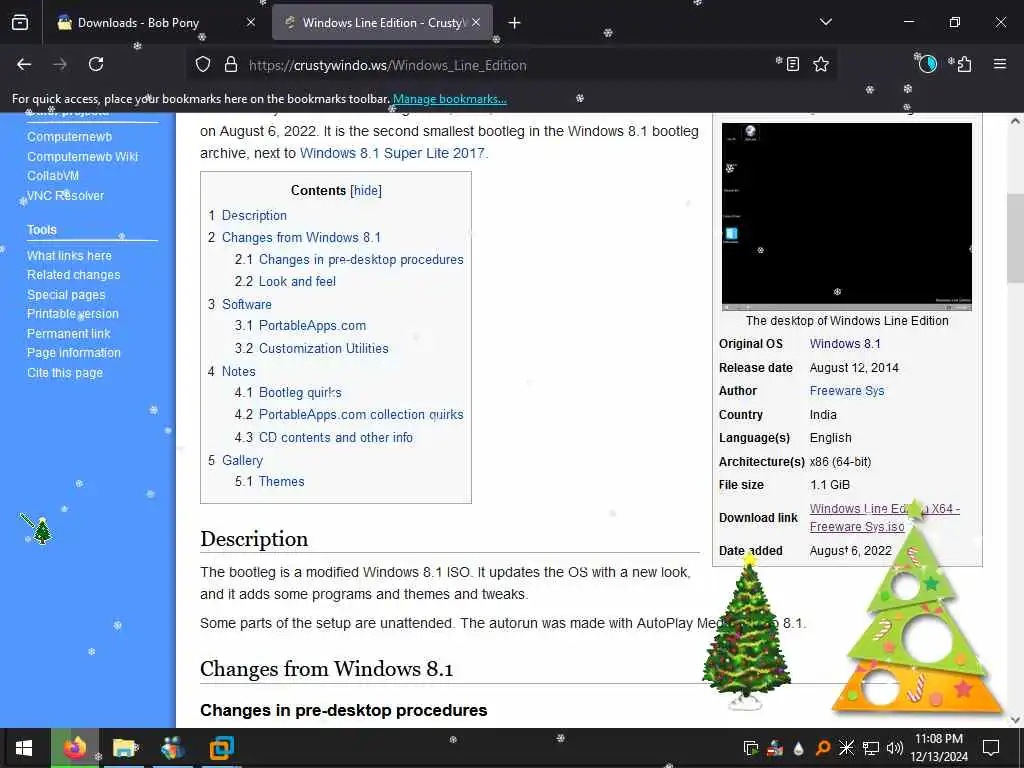Open VMware Workstation from the taskbar
The height and width of the screenshot is (768, 1024).
click(222, 748)
